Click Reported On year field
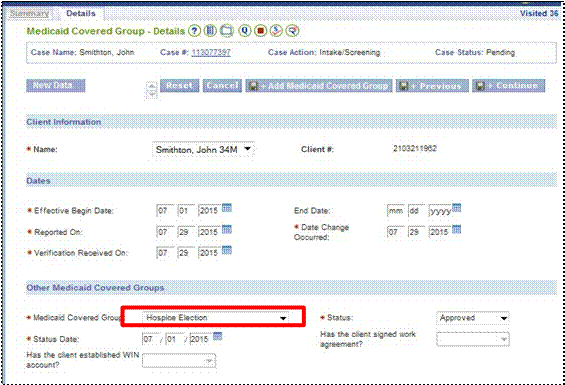 pyautogui.click(x=209, y=232)
